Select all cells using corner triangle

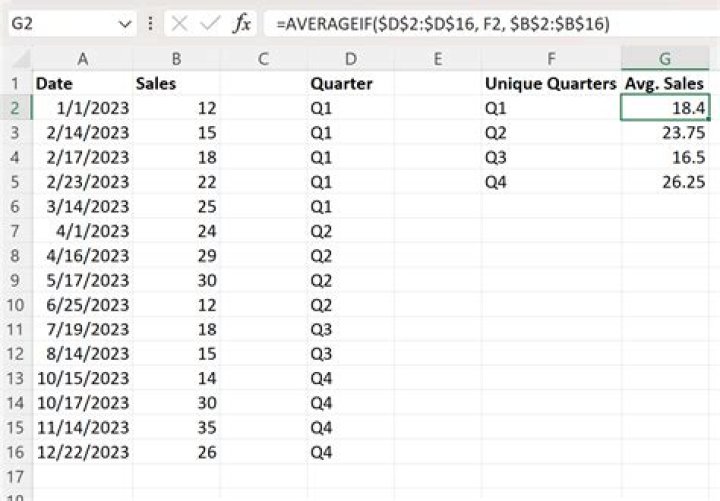coord(16,59)
